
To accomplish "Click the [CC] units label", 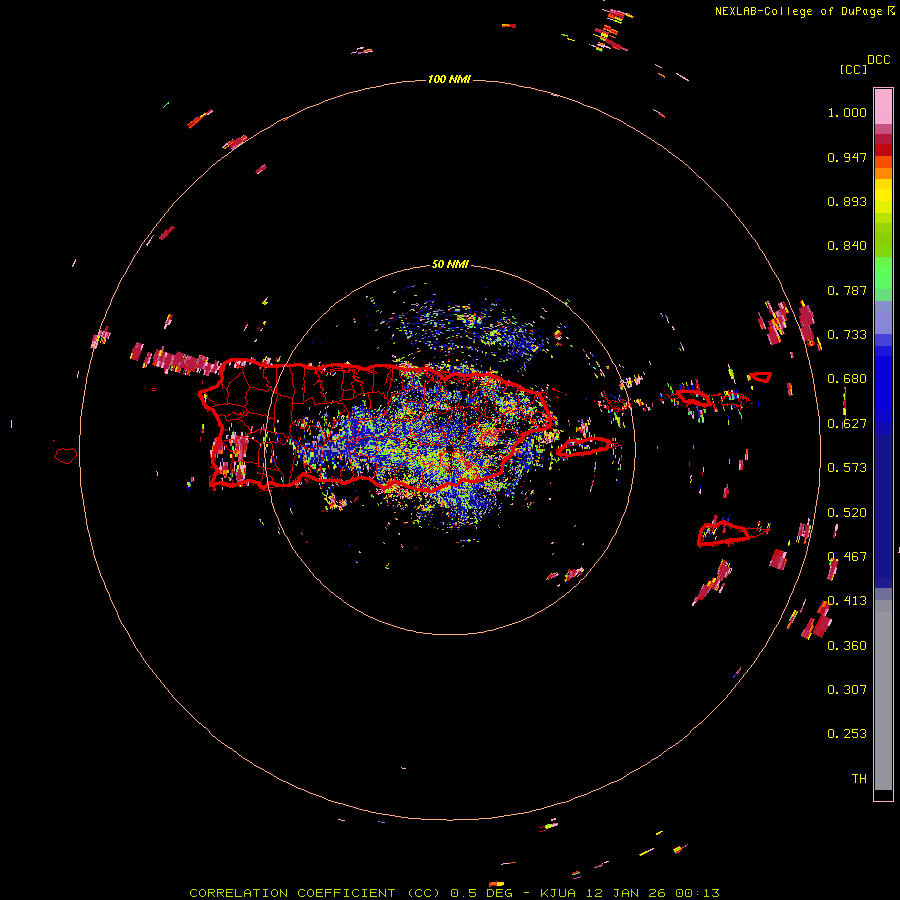I will click(853, 69).
